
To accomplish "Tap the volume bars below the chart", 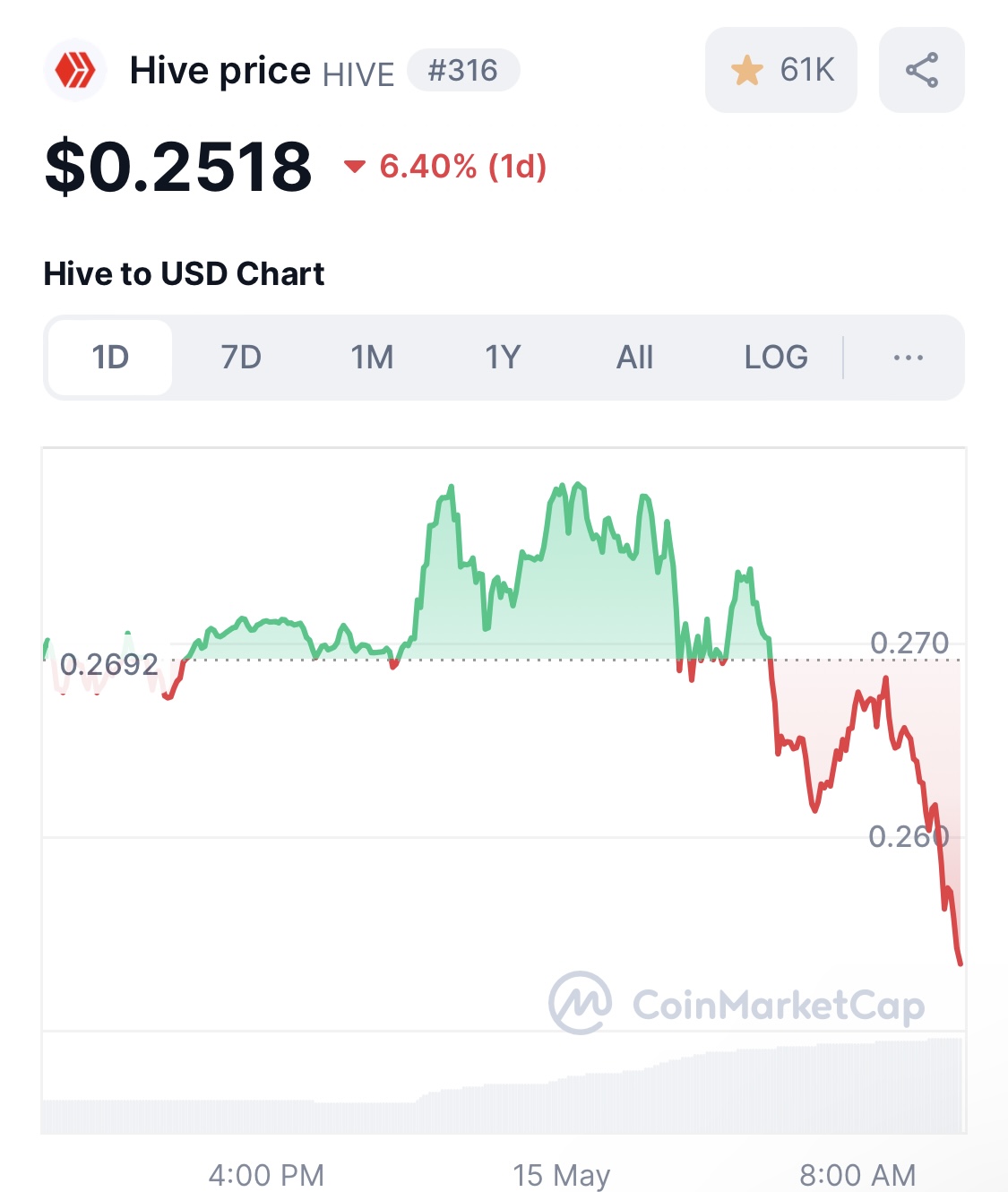I will pyautogui.click(x=503, y=1085).
